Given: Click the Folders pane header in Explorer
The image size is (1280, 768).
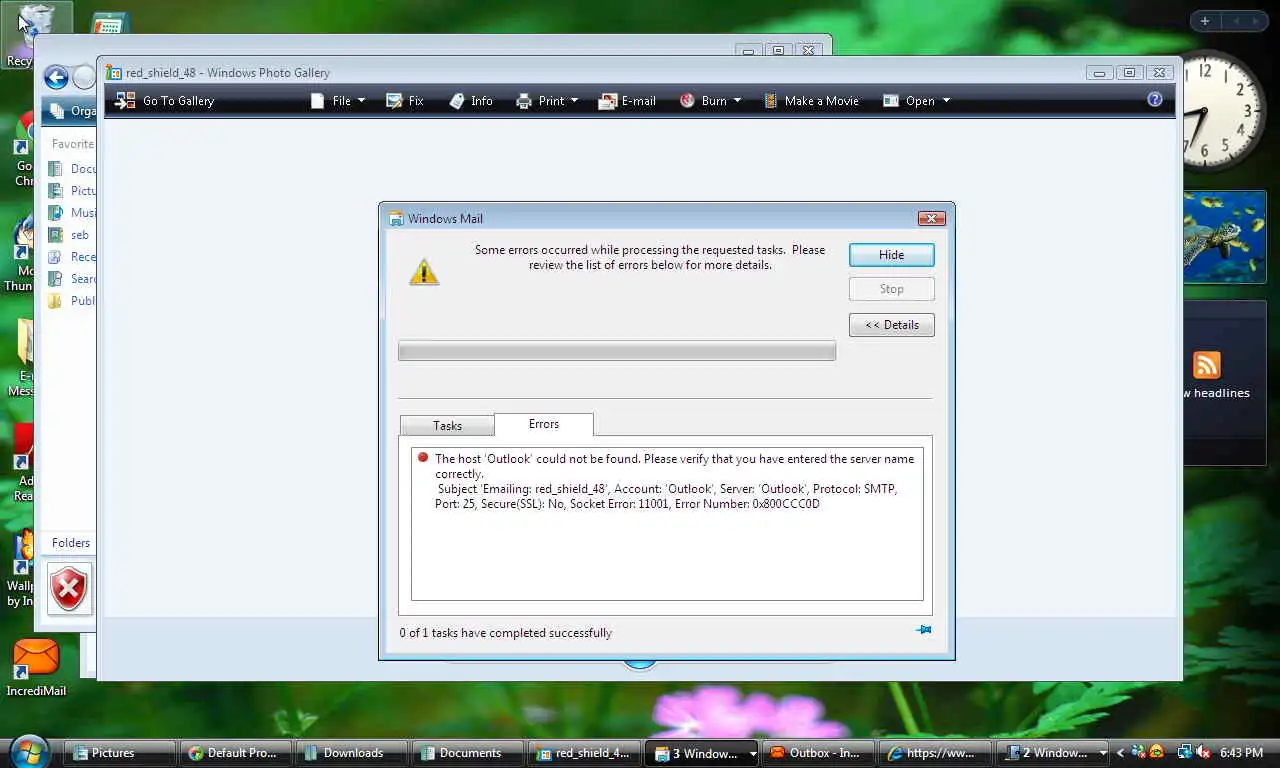Looking at the screenshot, I should coord(70,543).
